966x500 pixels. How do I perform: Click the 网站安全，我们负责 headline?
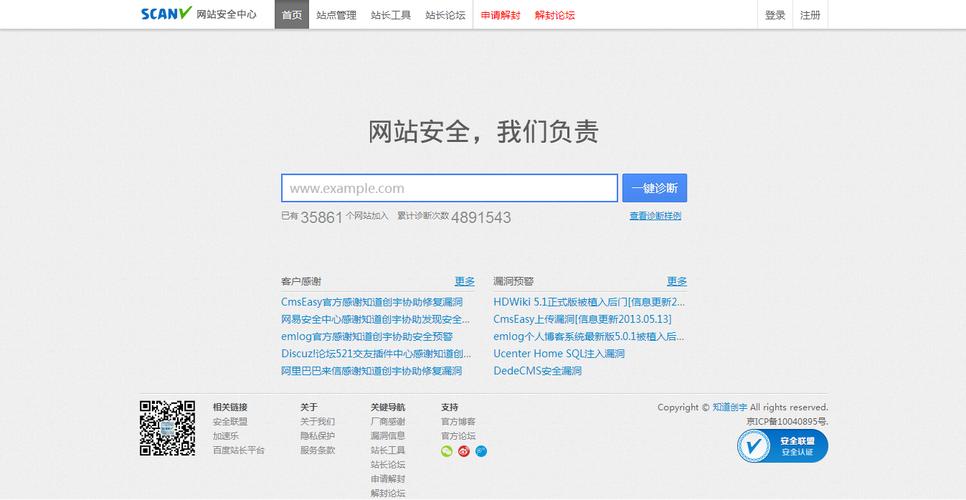(483, 132)
